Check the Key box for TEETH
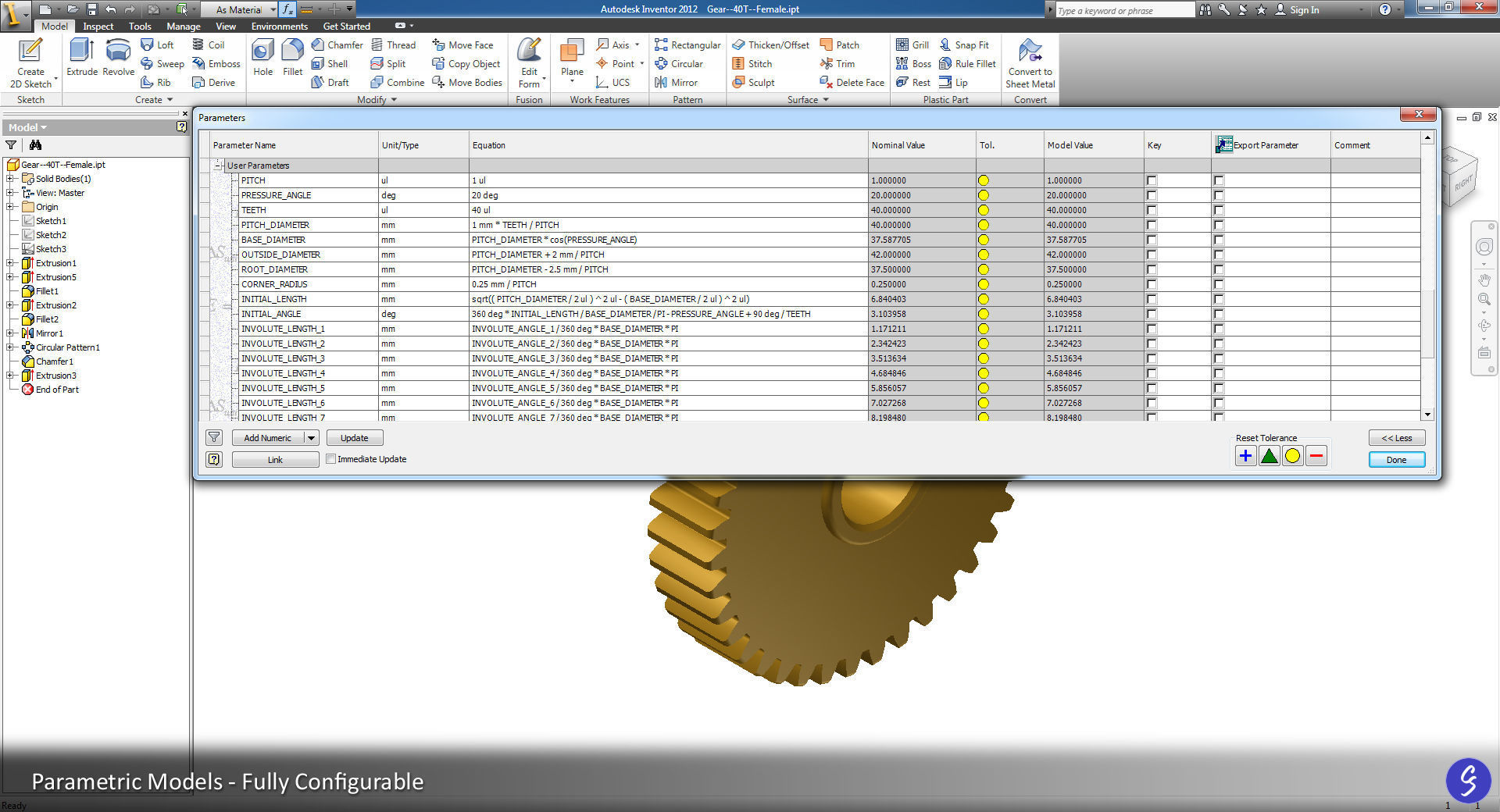Viewport: 1500px width, 812px height. pyautogui.click(x=1152, y=210)
